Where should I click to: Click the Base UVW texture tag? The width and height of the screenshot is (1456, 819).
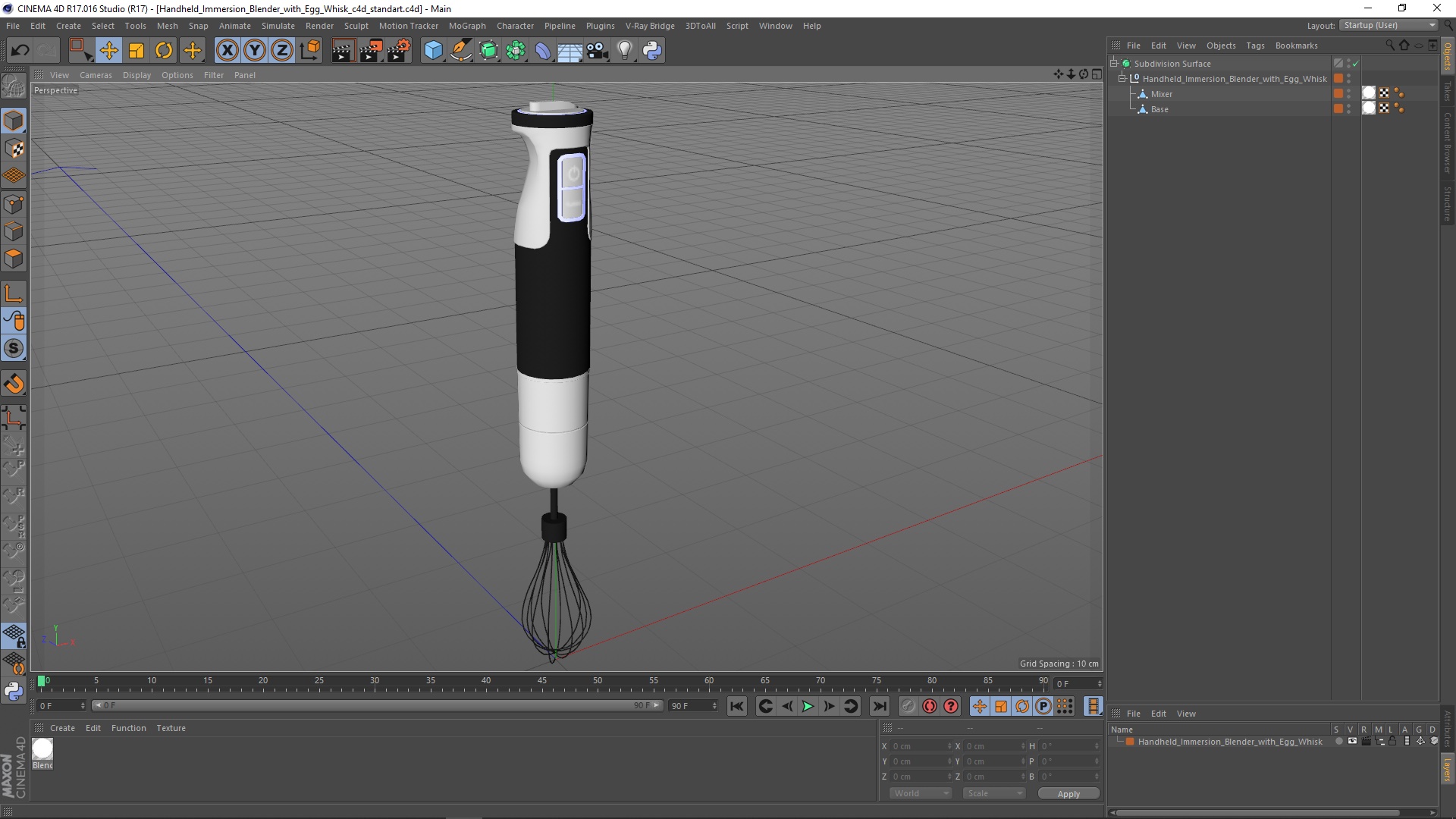tap(1385, 108)
